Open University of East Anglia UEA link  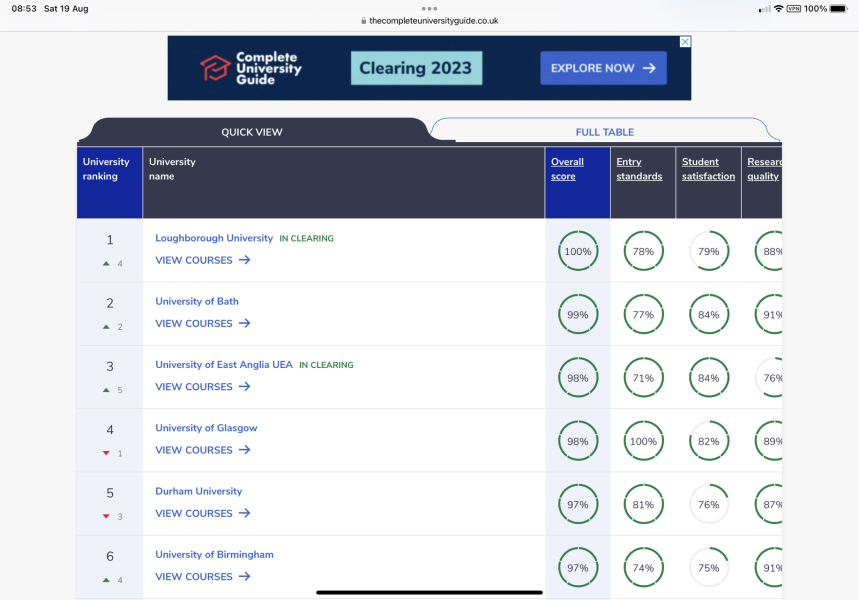click(224, 364)
